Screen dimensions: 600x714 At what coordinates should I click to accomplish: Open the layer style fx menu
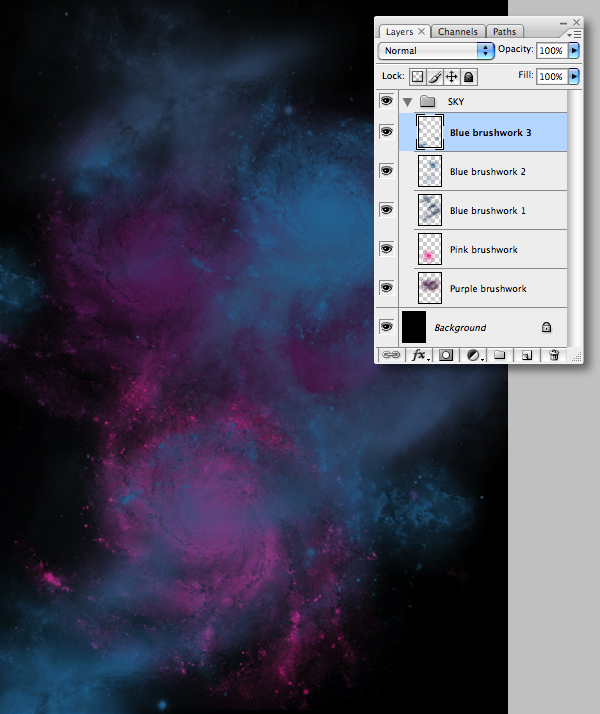pyautogui.click(x=420, y=355)
